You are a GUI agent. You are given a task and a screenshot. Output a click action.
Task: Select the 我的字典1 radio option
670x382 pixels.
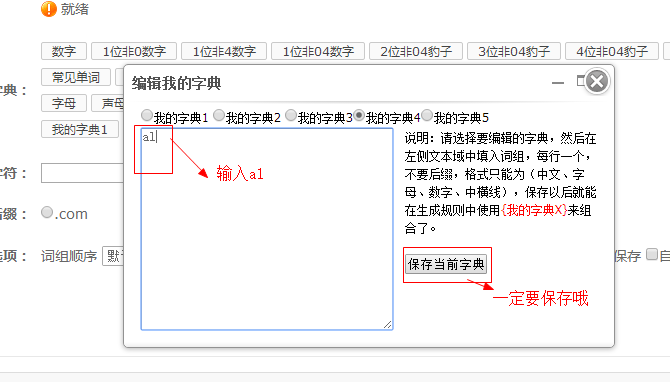147,115
